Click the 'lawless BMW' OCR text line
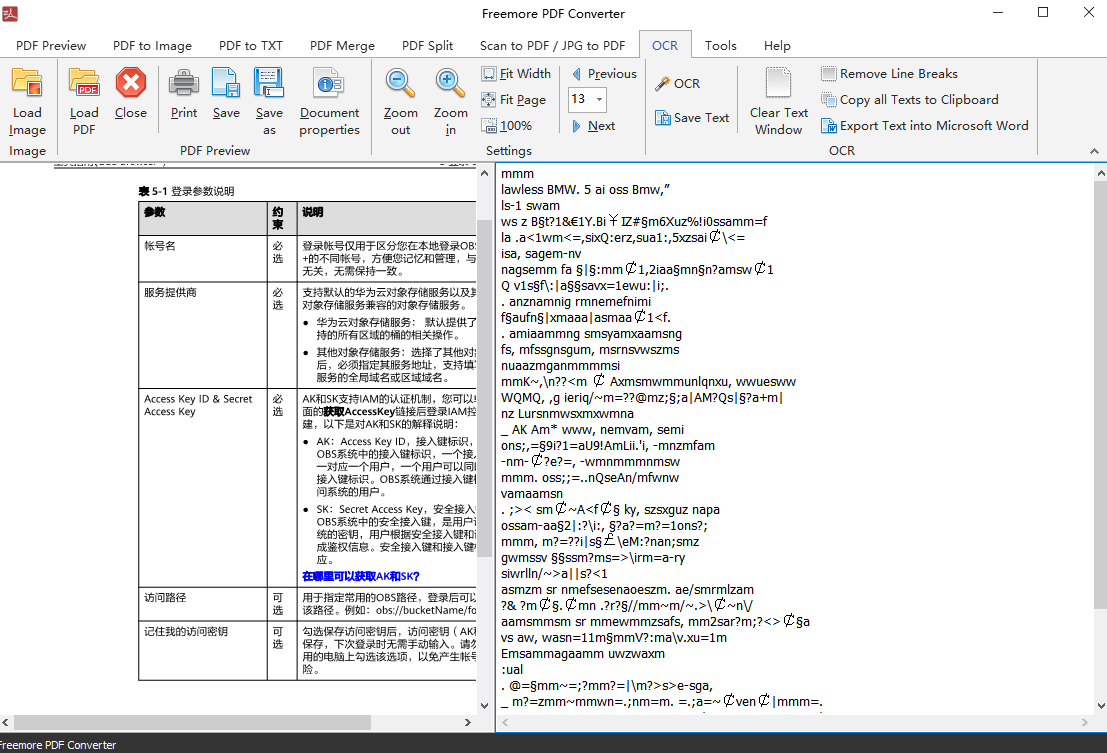The image size is (1107, 753). (x=585, y=189)
